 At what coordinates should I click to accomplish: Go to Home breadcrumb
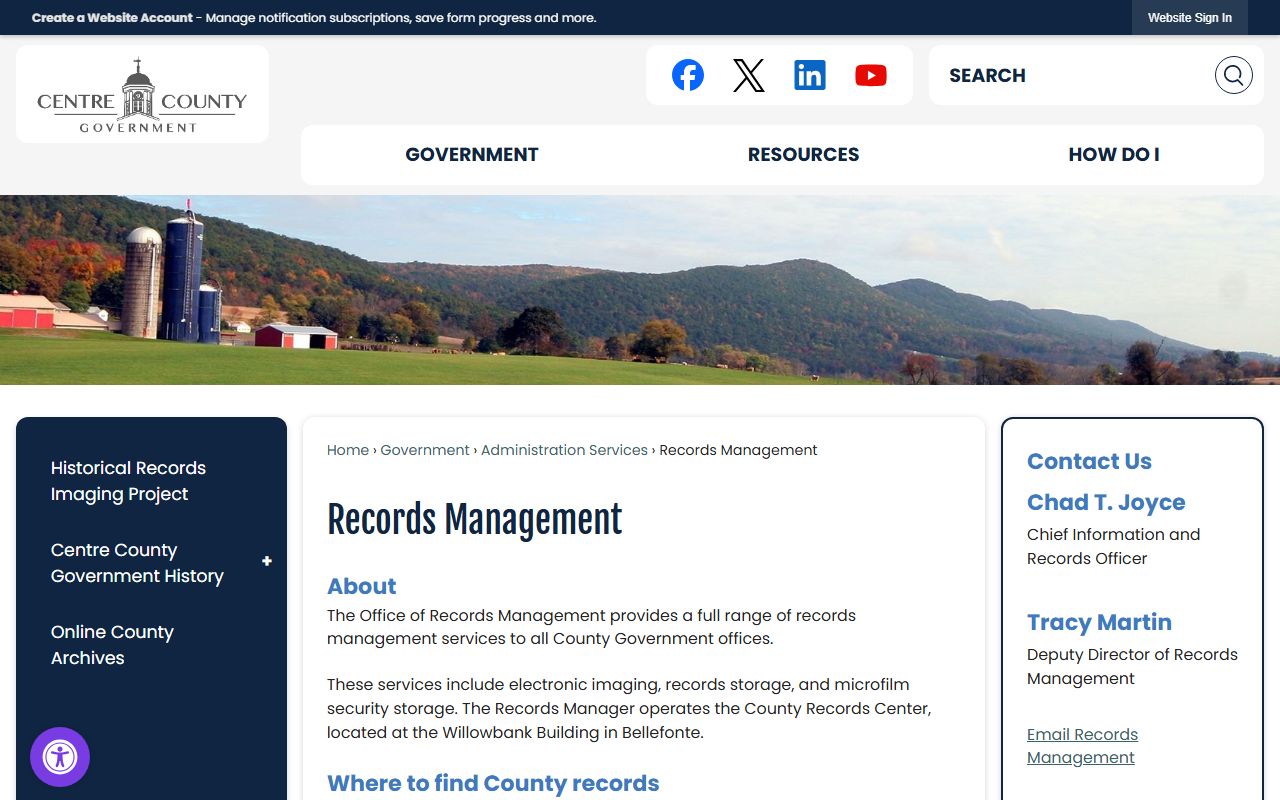[348, 450]
